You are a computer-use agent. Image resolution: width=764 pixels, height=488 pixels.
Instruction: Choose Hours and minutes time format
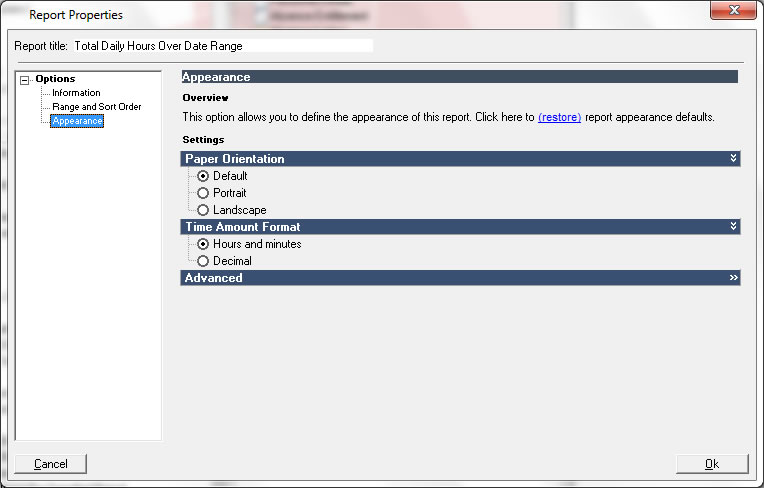point(203,244)
